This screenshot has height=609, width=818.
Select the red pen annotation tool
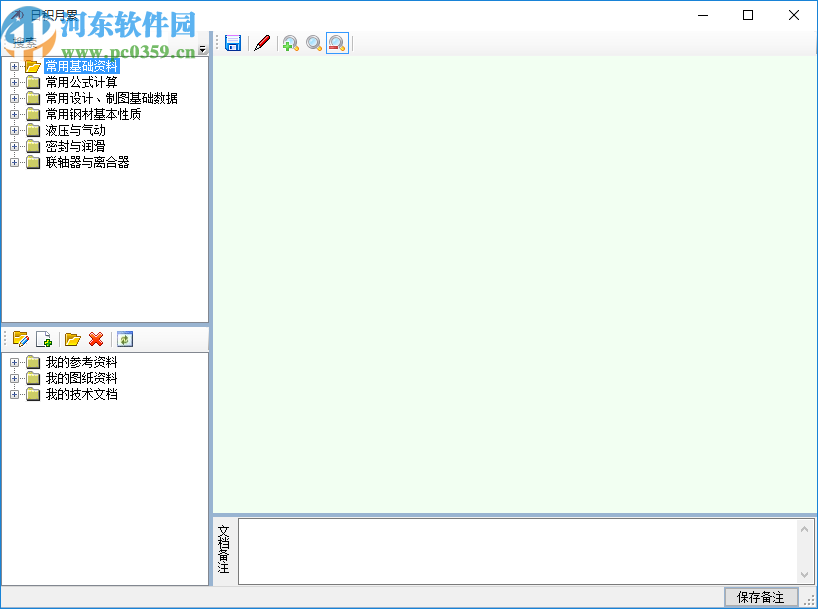262,43
